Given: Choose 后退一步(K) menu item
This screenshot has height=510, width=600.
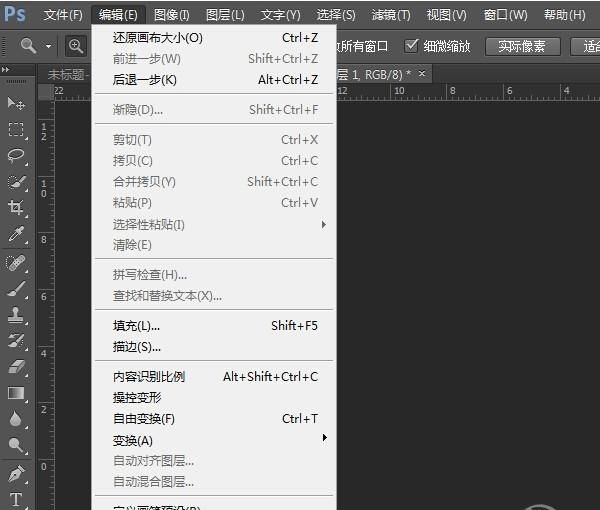Looking at the screenshot, I should coord(214,80).
